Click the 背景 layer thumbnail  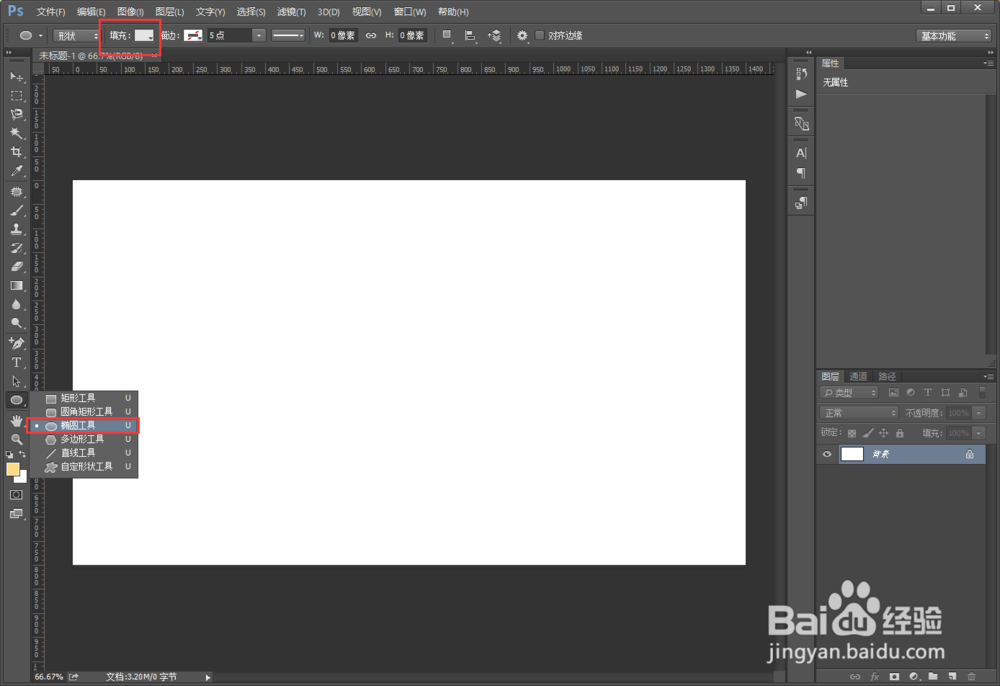[x=852, y=454]
